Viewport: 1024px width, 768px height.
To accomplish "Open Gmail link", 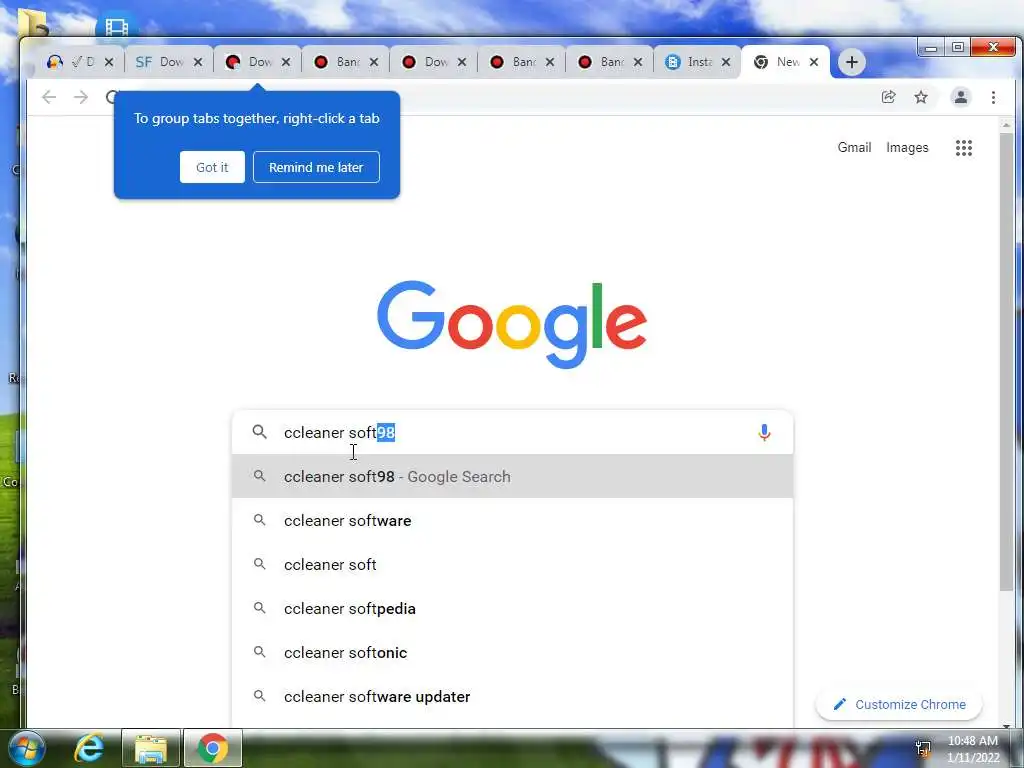I will click(854, 148).
